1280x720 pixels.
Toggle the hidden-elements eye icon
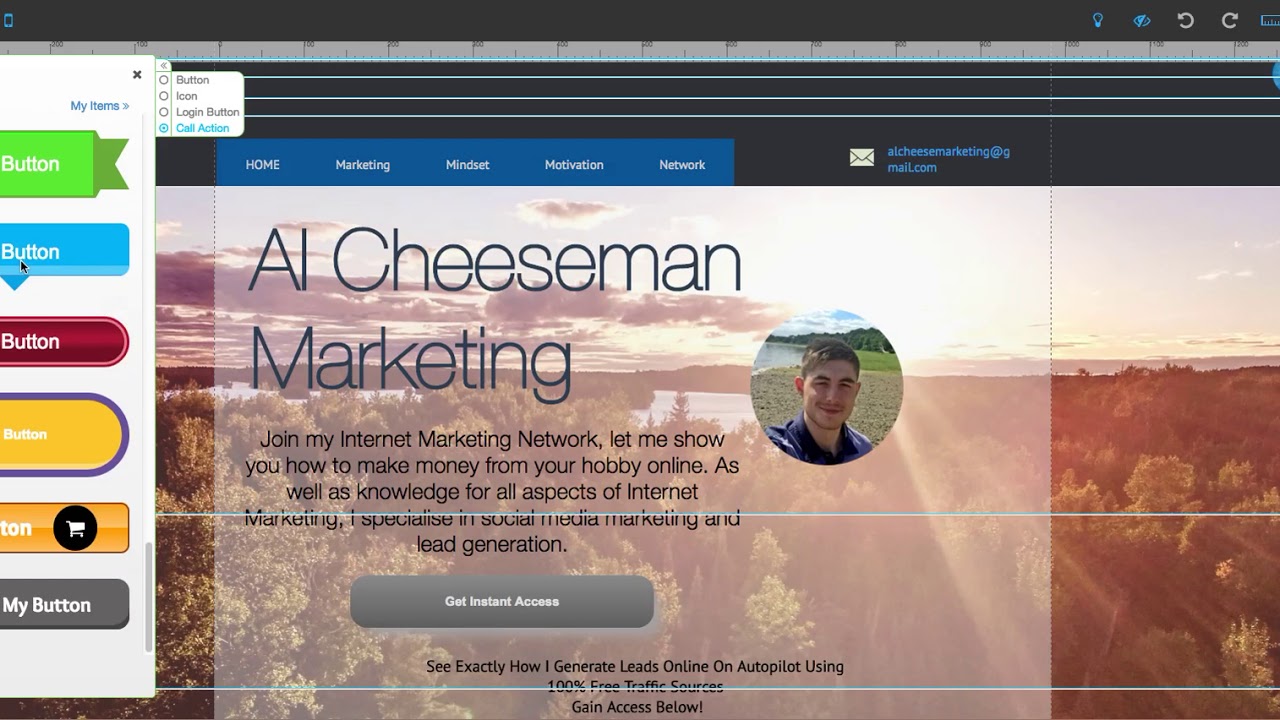[x=1142, y=20]
